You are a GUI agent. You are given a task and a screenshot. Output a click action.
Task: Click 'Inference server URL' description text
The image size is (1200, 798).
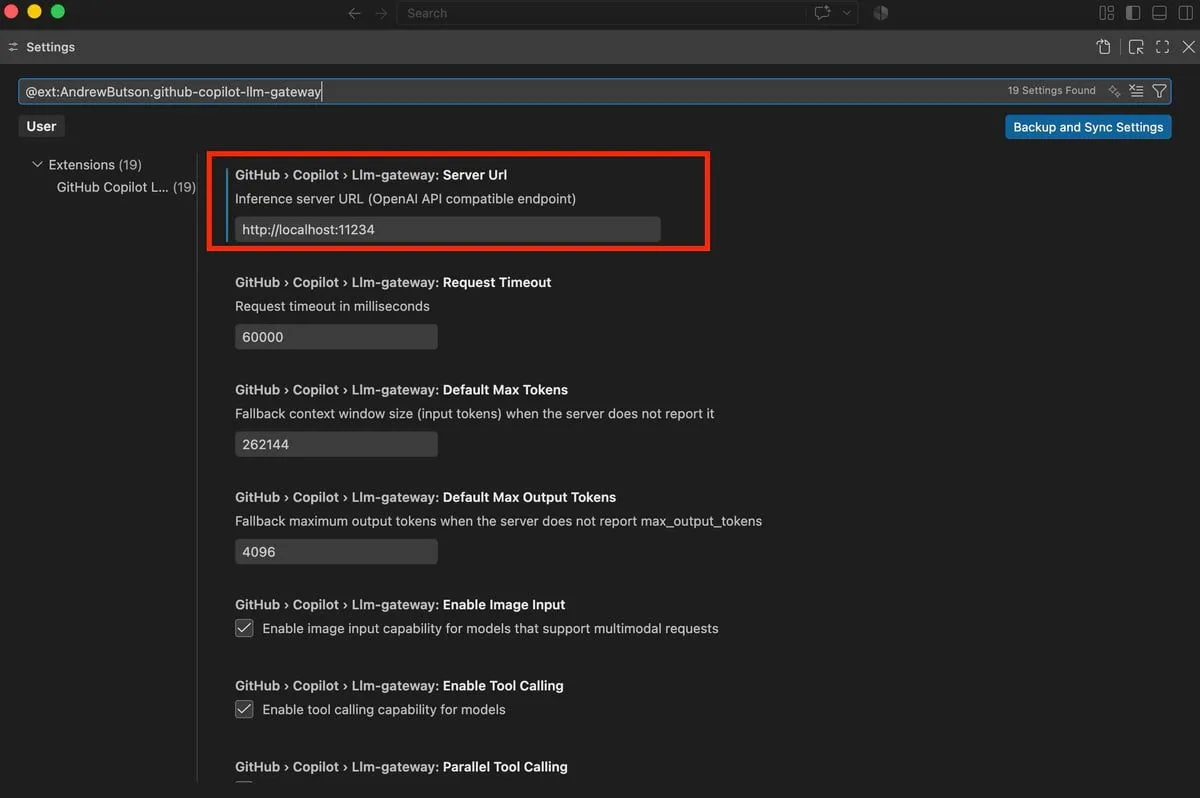[405, 198]
